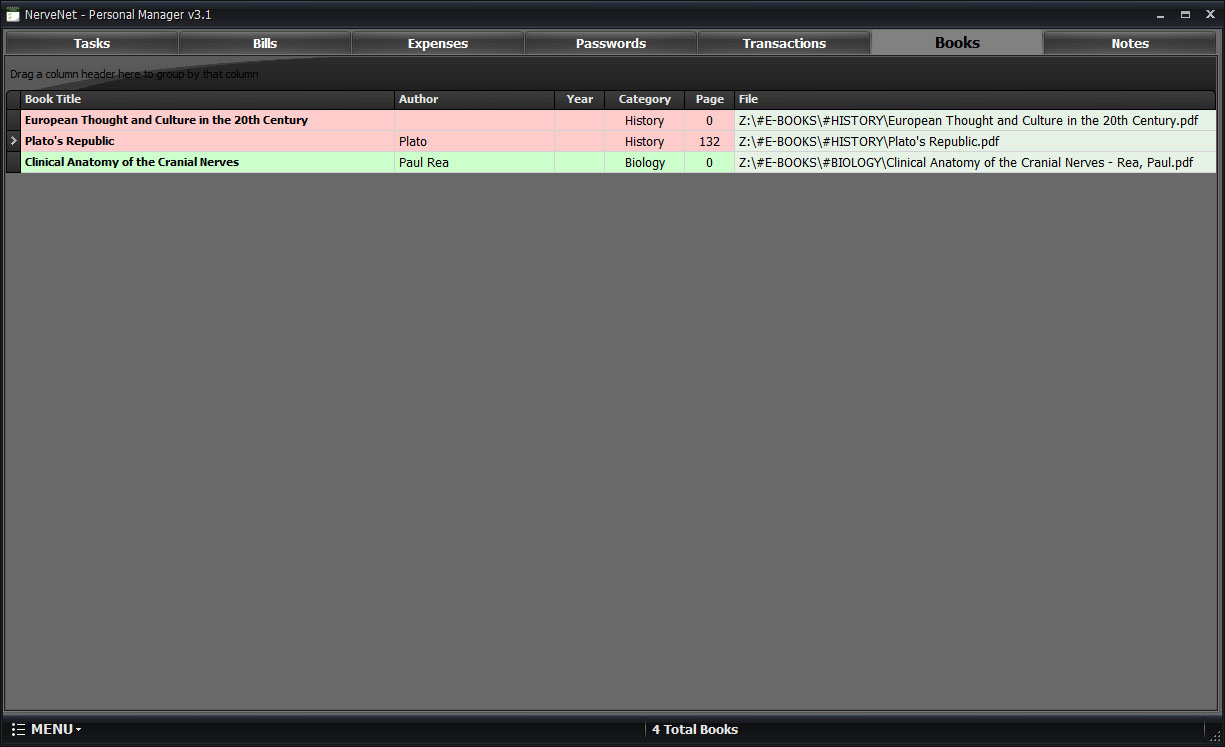Open the Notes tab
Viewport: 1225px width, 747px height.
pyautogui.click(x=1130, y=43)
